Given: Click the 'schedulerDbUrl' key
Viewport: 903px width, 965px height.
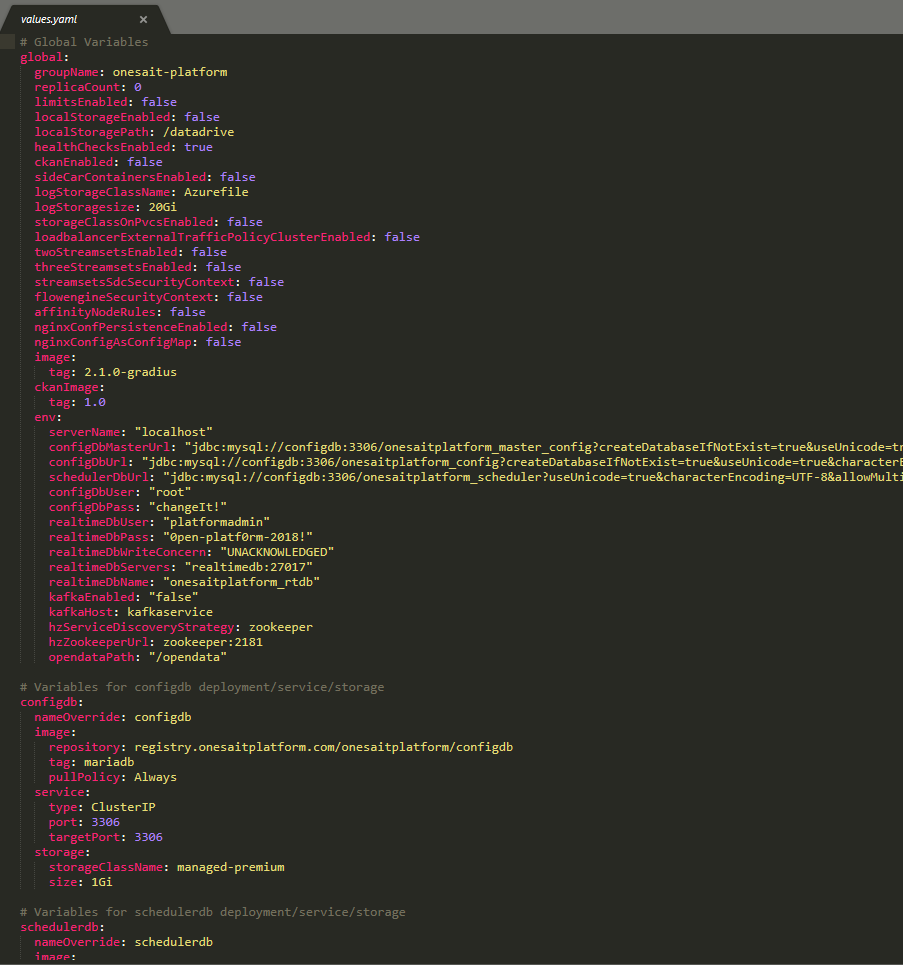Looking at the screenshot, I should click(98, 477).
